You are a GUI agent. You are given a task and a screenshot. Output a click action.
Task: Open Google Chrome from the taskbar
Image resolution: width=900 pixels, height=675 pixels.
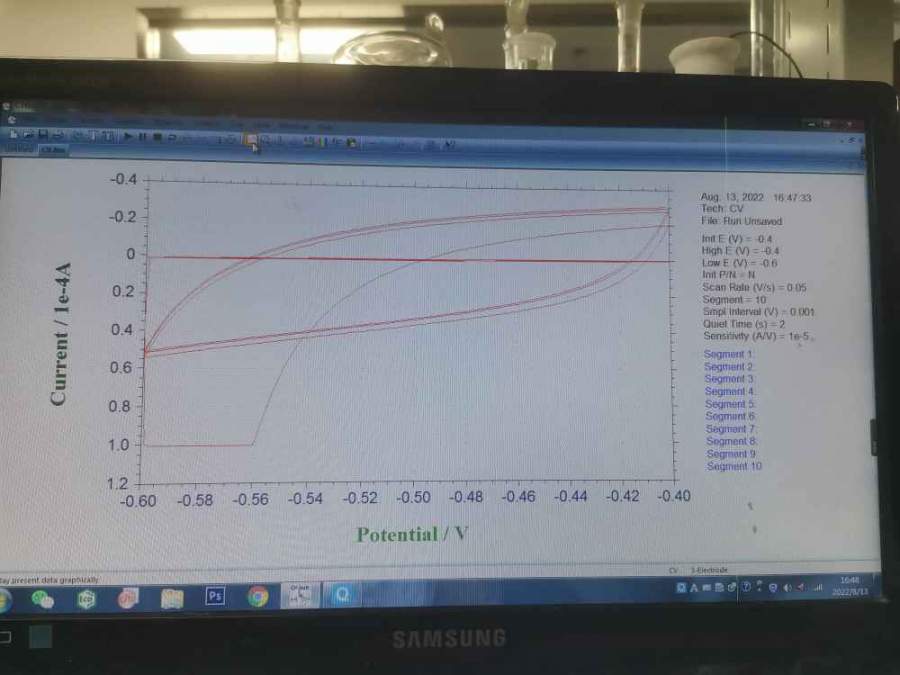(258, 596)
